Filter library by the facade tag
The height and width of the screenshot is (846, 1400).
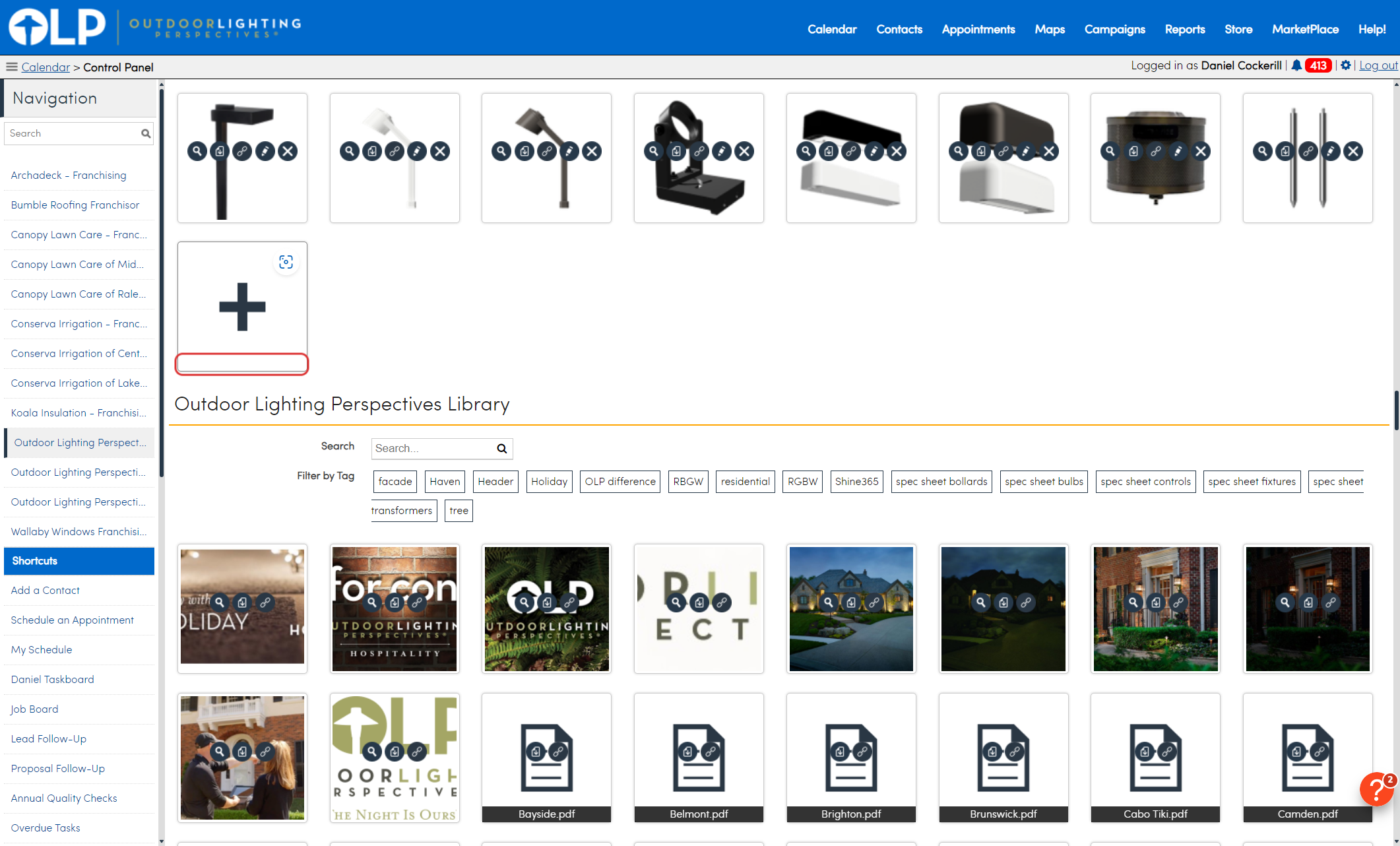coord(395,482)
